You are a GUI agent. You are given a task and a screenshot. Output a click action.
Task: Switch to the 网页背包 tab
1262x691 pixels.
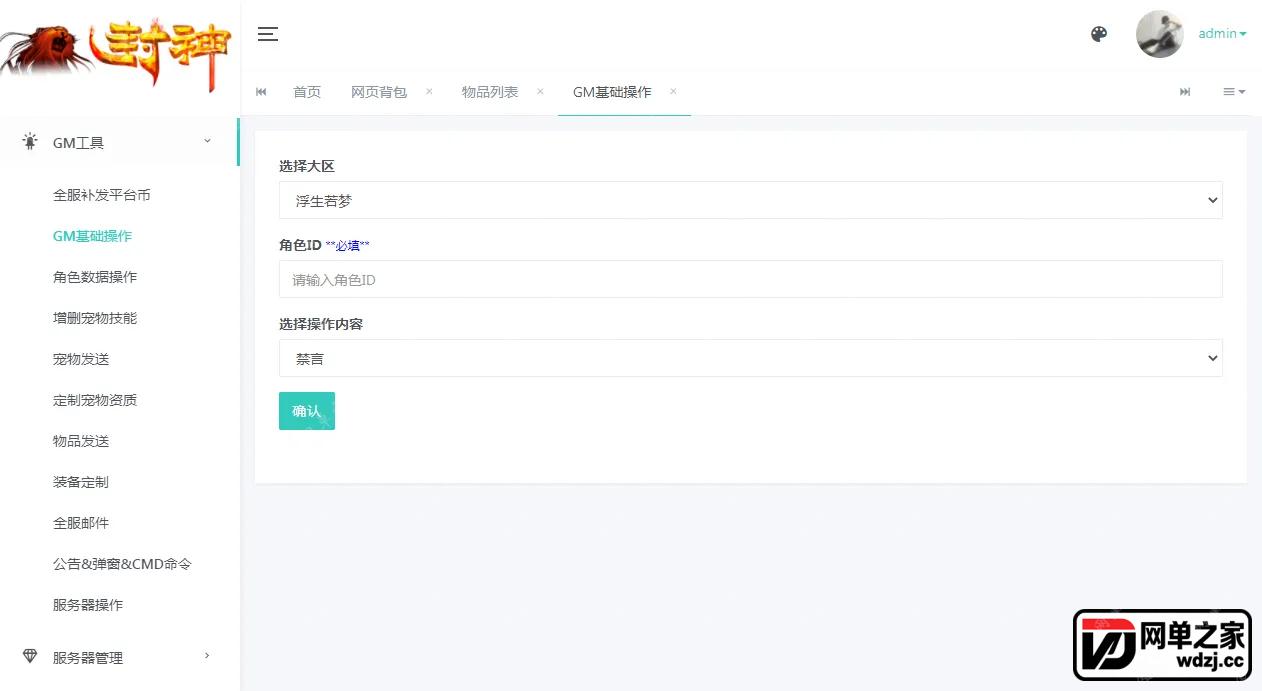[379, 92]
